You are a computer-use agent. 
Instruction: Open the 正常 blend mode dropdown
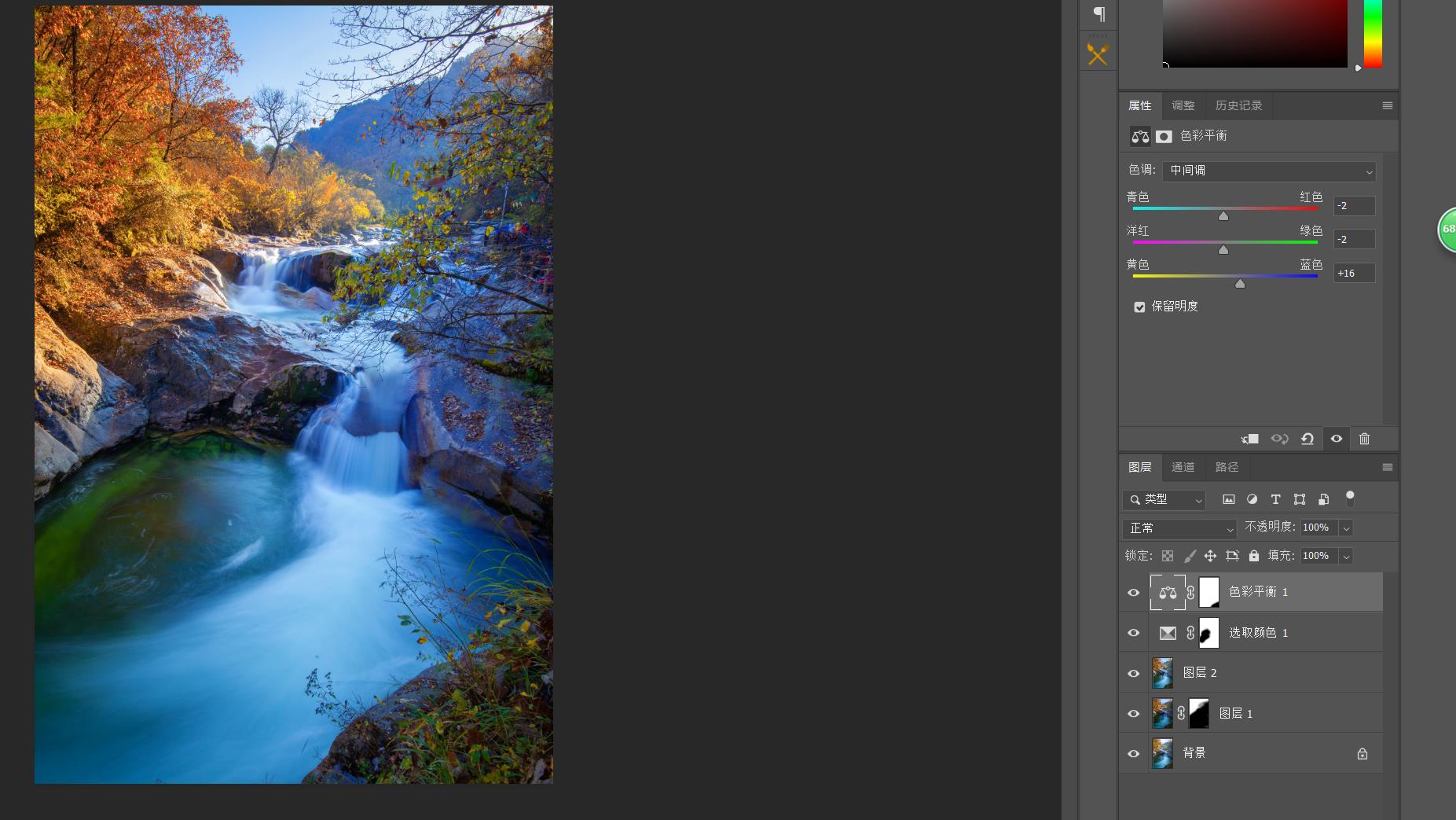point(1179,528)
